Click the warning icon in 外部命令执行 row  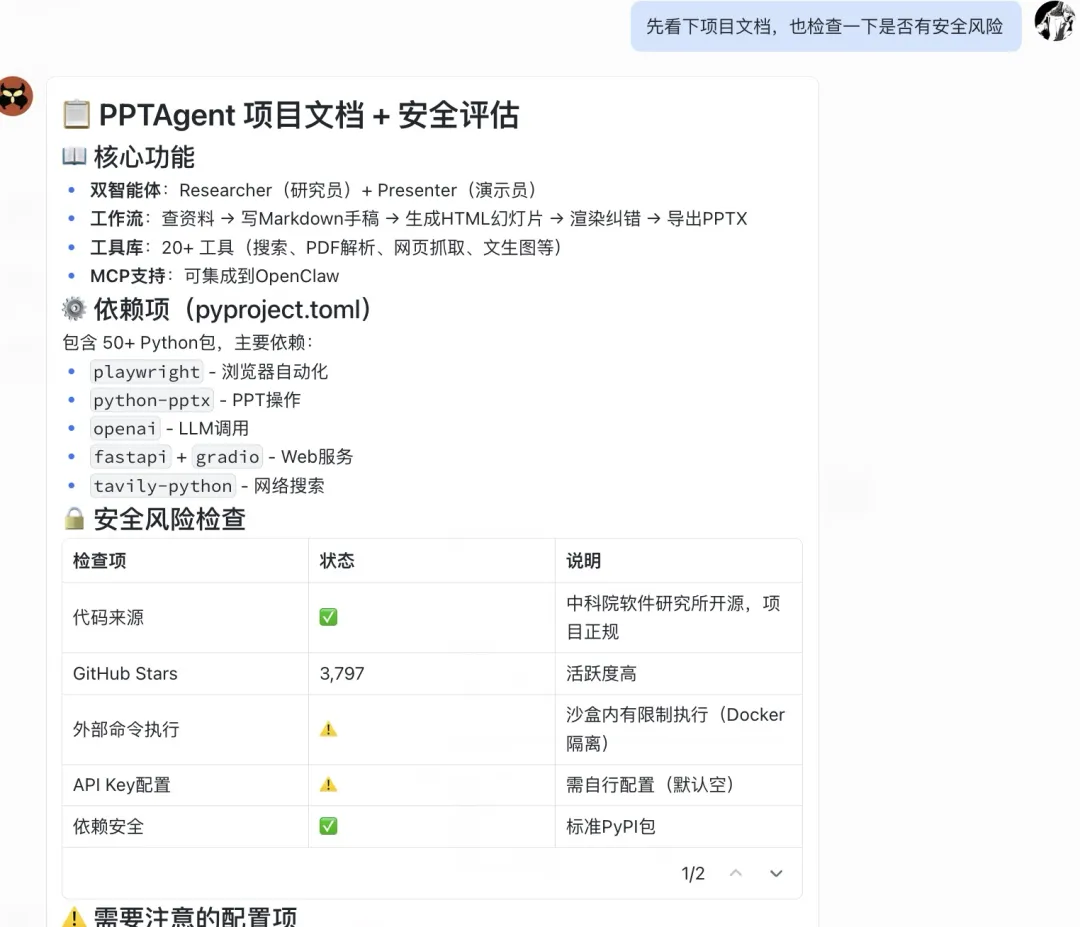329,729
